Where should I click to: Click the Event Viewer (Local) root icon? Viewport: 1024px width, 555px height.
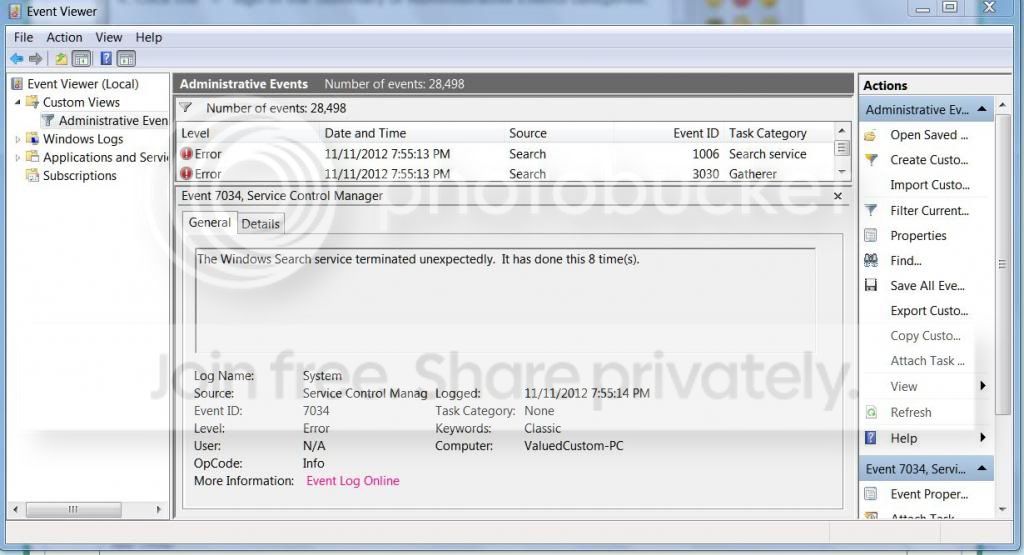tap(18, 84)
